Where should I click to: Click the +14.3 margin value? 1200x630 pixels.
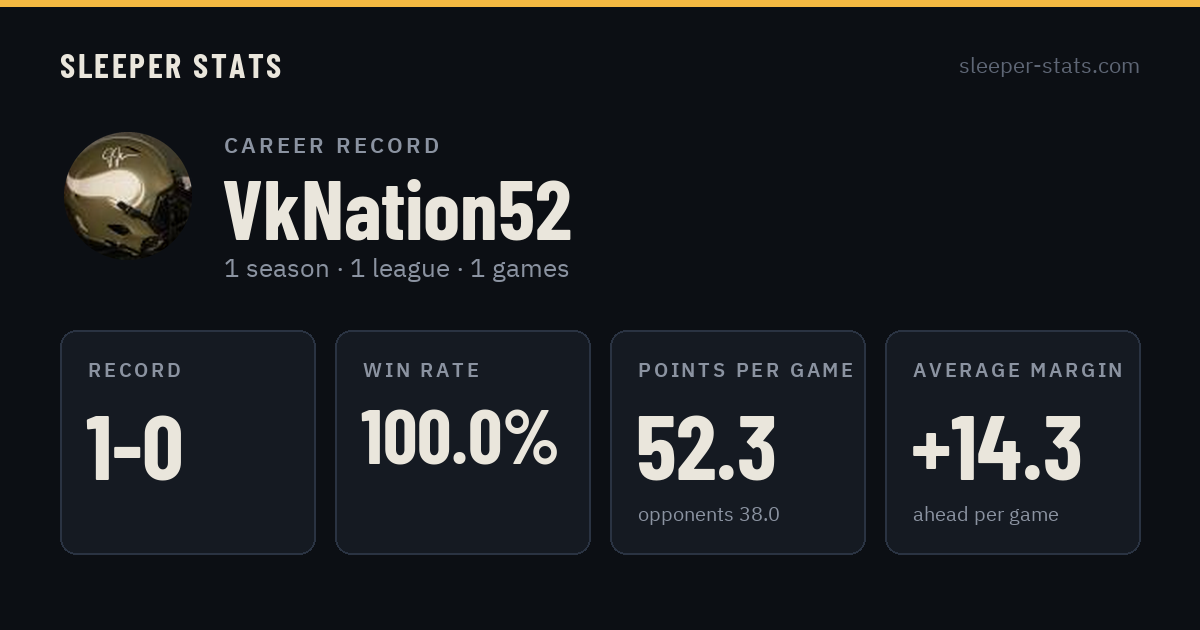pyautogui.click(x=997, y=448)
